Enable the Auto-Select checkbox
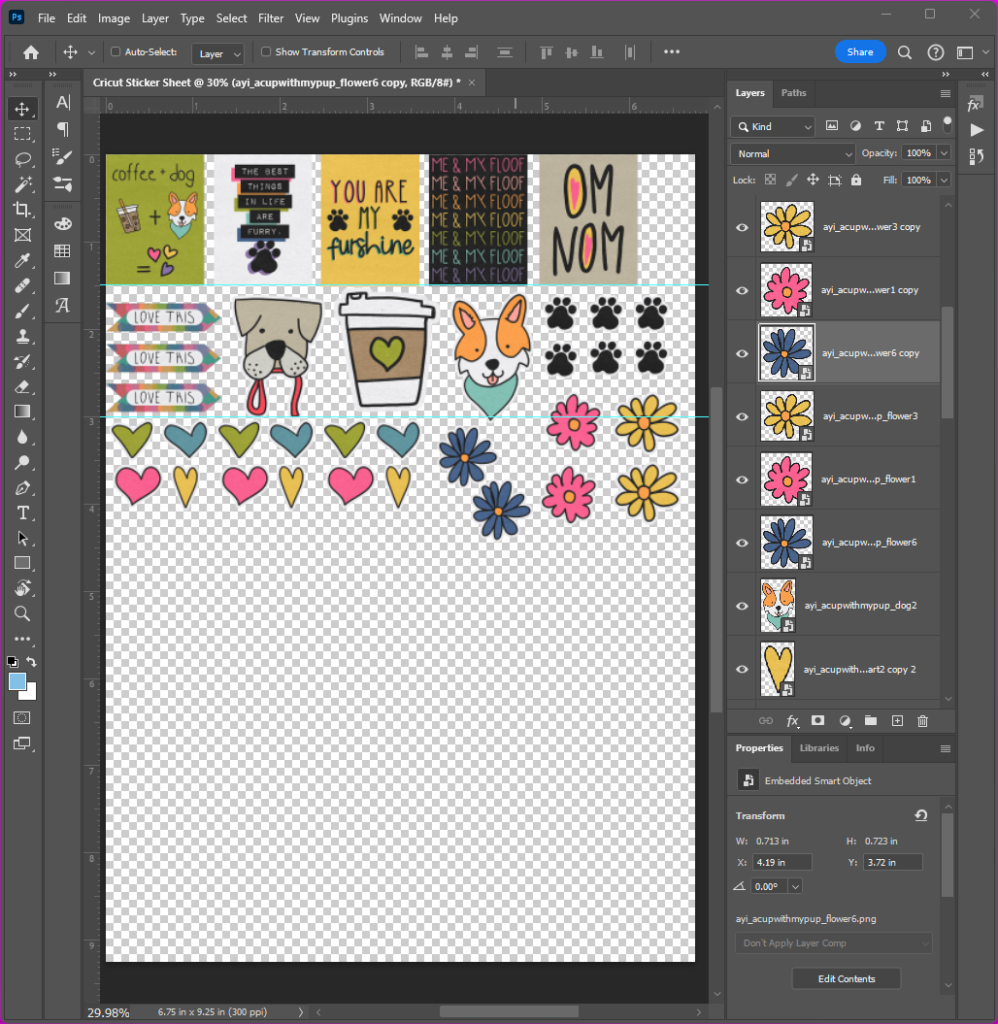 (x=116, y=52)
